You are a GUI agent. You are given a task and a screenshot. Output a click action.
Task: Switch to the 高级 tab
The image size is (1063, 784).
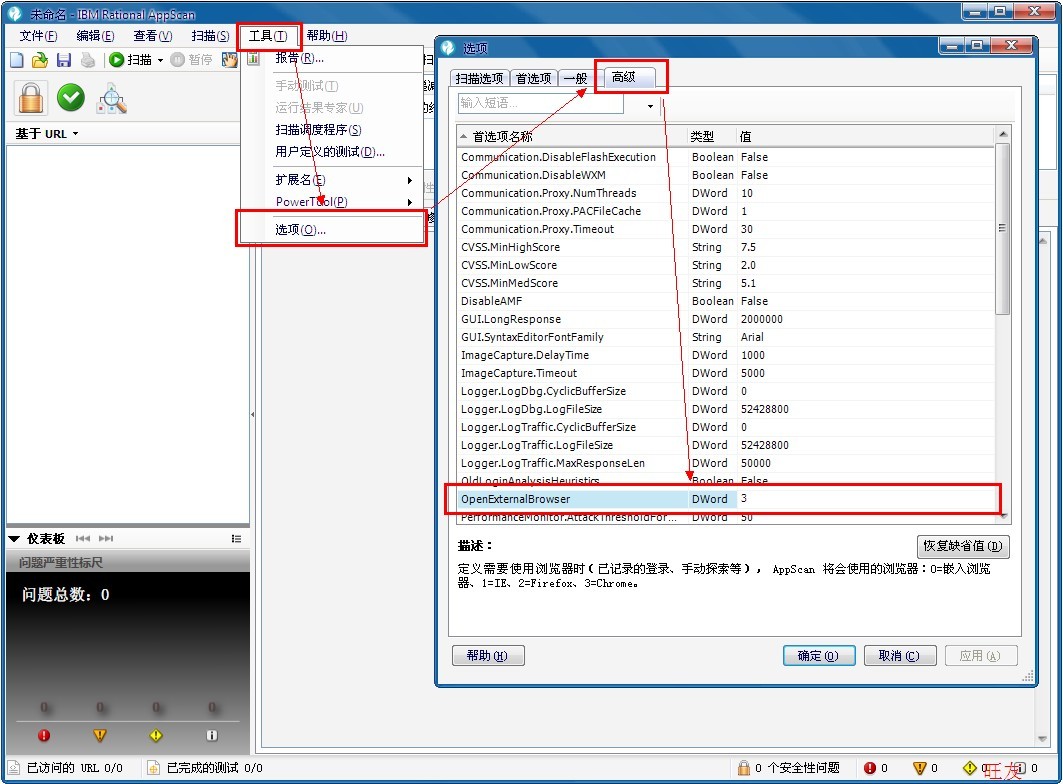click(624, 77)
